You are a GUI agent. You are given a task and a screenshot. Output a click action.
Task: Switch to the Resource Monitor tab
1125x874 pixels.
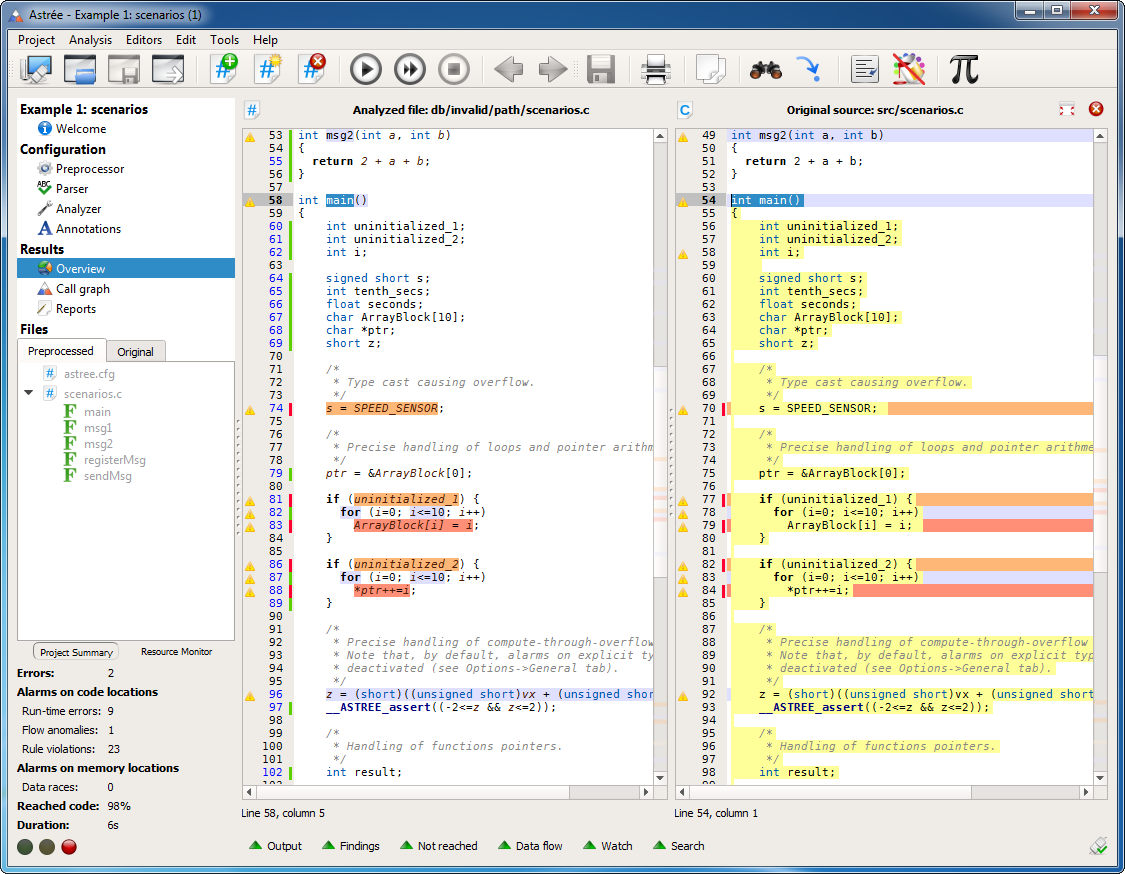click(176, 652)
